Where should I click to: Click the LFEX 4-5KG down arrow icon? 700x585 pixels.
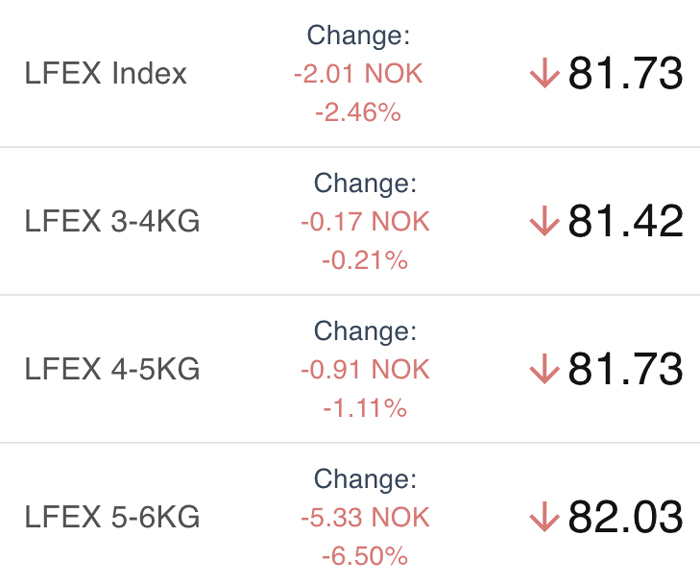coord(545,369)
